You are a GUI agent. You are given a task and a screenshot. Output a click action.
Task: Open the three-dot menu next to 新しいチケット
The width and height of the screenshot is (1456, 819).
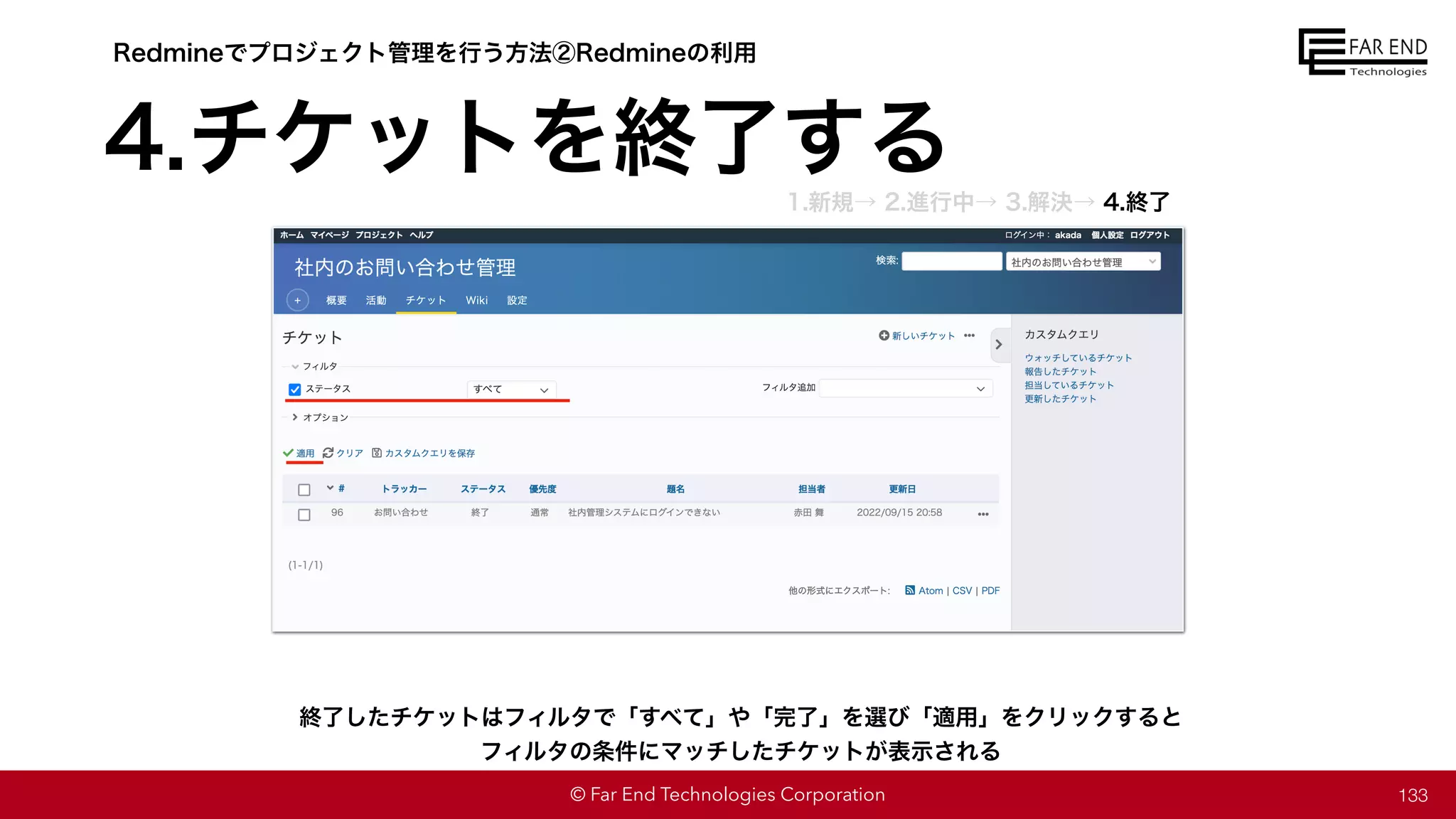[x=970, y=336]
